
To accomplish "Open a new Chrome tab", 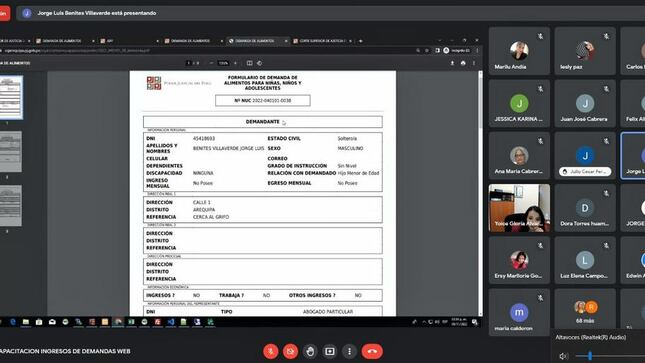I will (x=361, y=41).
